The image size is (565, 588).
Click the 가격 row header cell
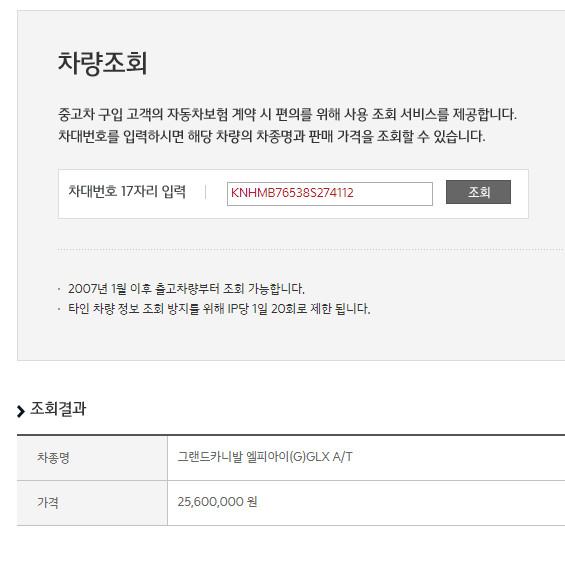pyautogui.click(x=92, y=503)
